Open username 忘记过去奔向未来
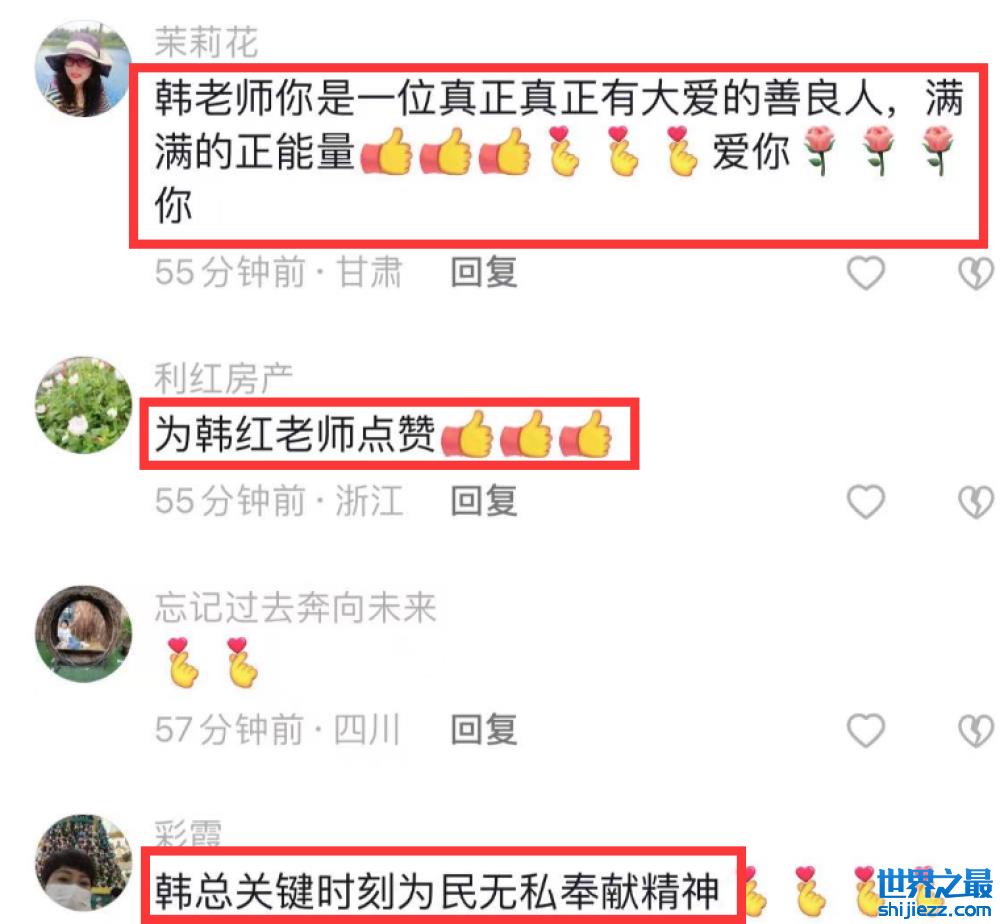The width and height of the screenshot is (1000, 924). point(295,607)
